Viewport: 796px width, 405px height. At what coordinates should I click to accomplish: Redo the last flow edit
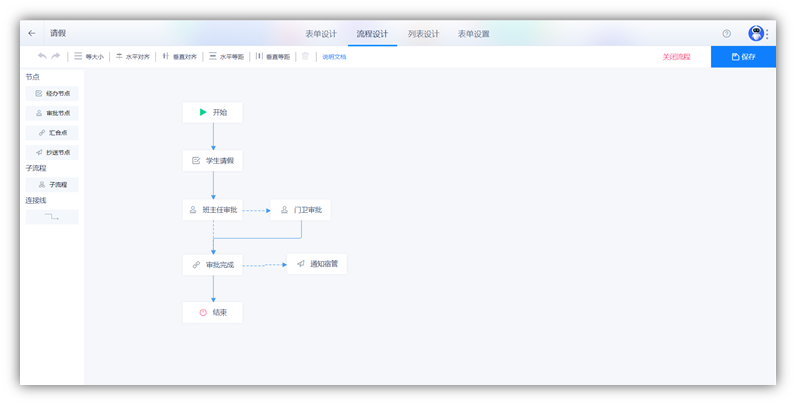[56, 56]
